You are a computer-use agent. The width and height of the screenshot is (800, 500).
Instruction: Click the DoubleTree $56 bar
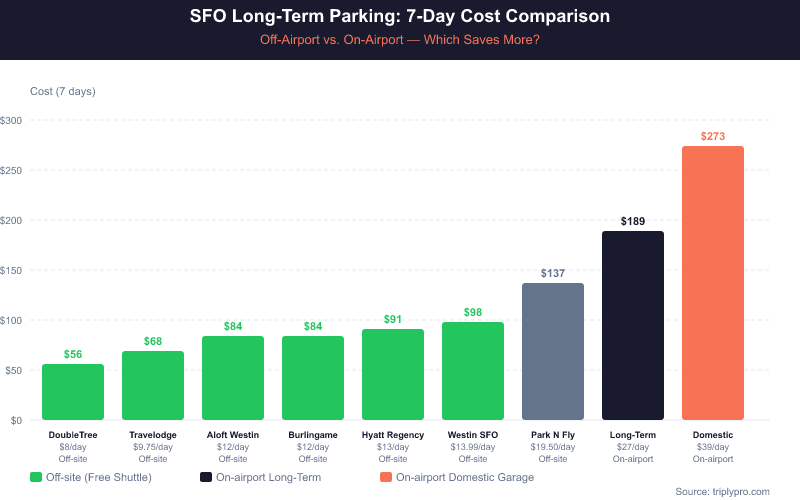pos(73,392)
